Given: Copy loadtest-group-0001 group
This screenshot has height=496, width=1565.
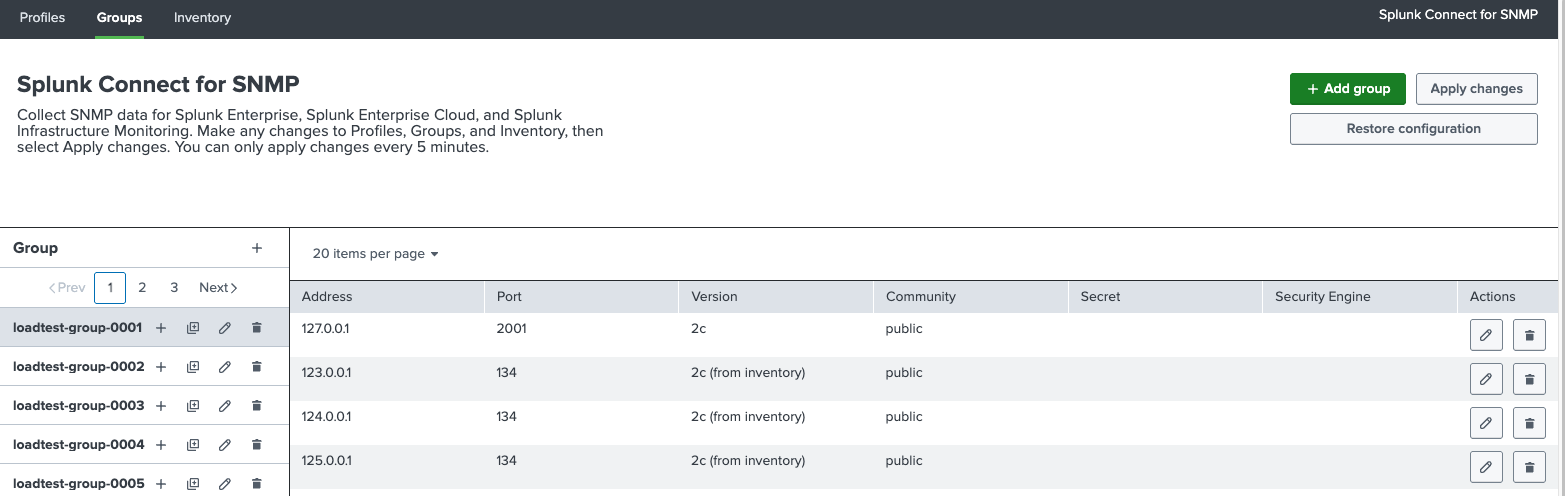Looking at the screenshot, I should coord(193,328).
